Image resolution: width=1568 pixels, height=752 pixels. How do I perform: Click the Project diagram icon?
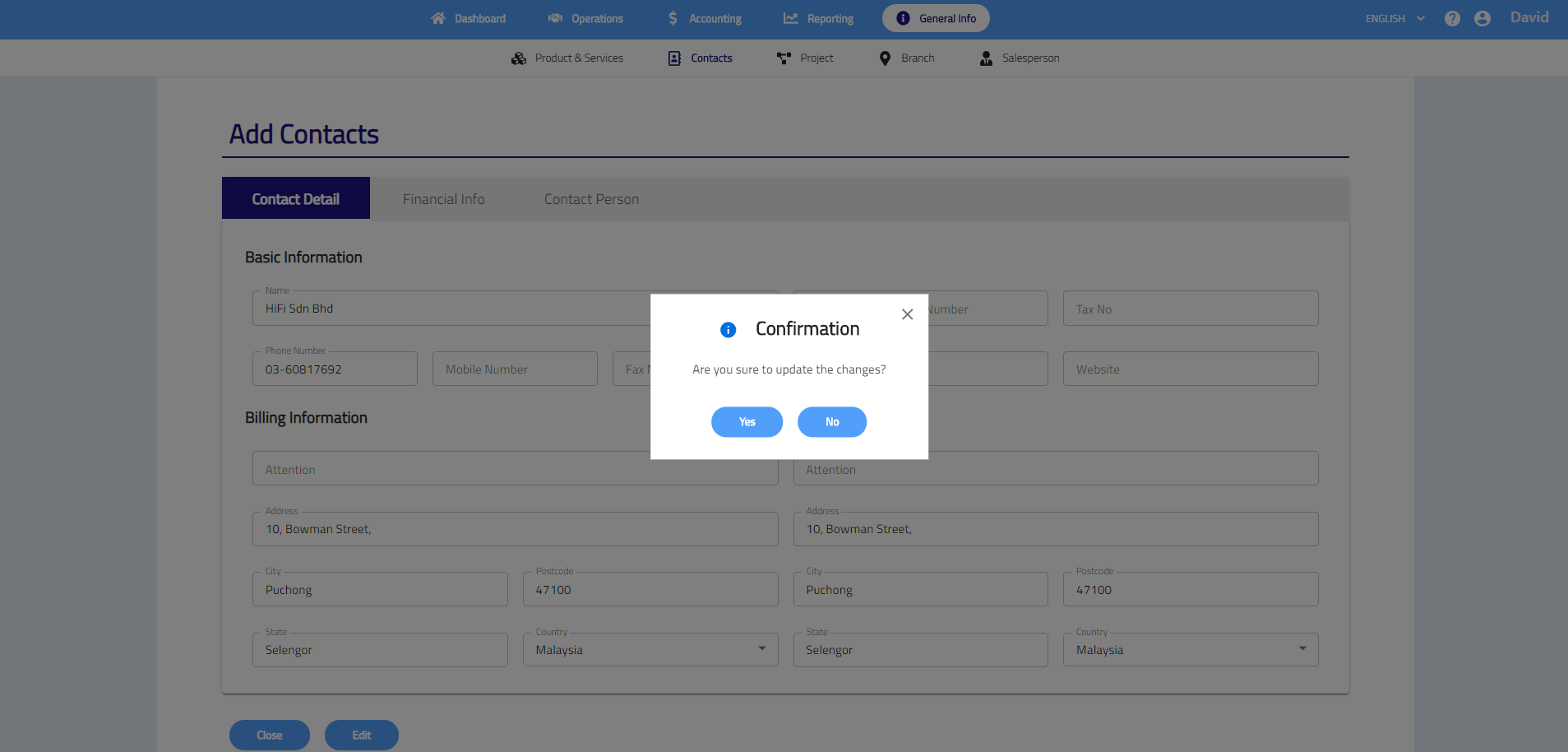784,58
